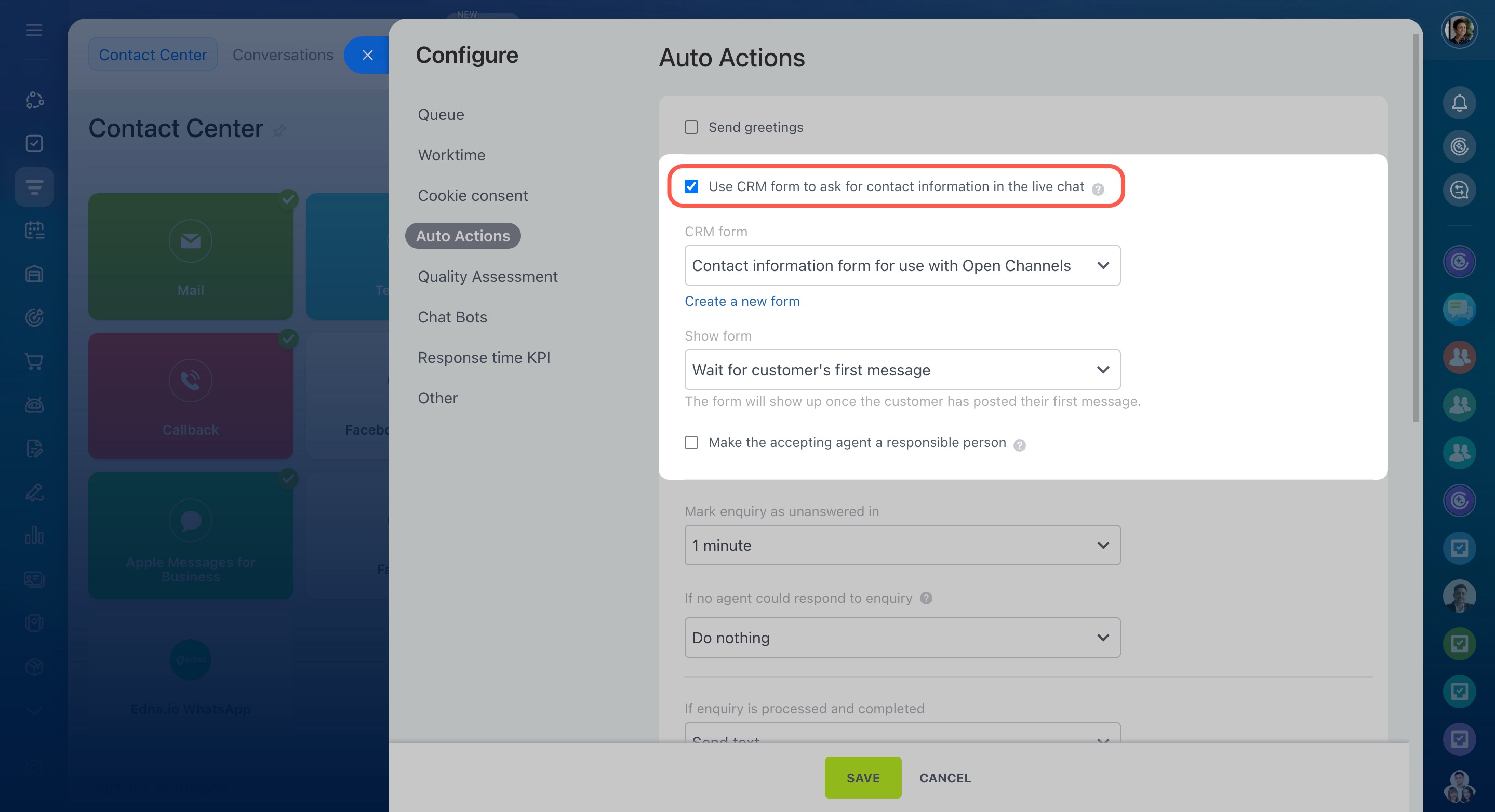Enable the Send greetings checkbox
This screenshot has height=812, width=1495.
pyautogui.click(x=691, y=127)
